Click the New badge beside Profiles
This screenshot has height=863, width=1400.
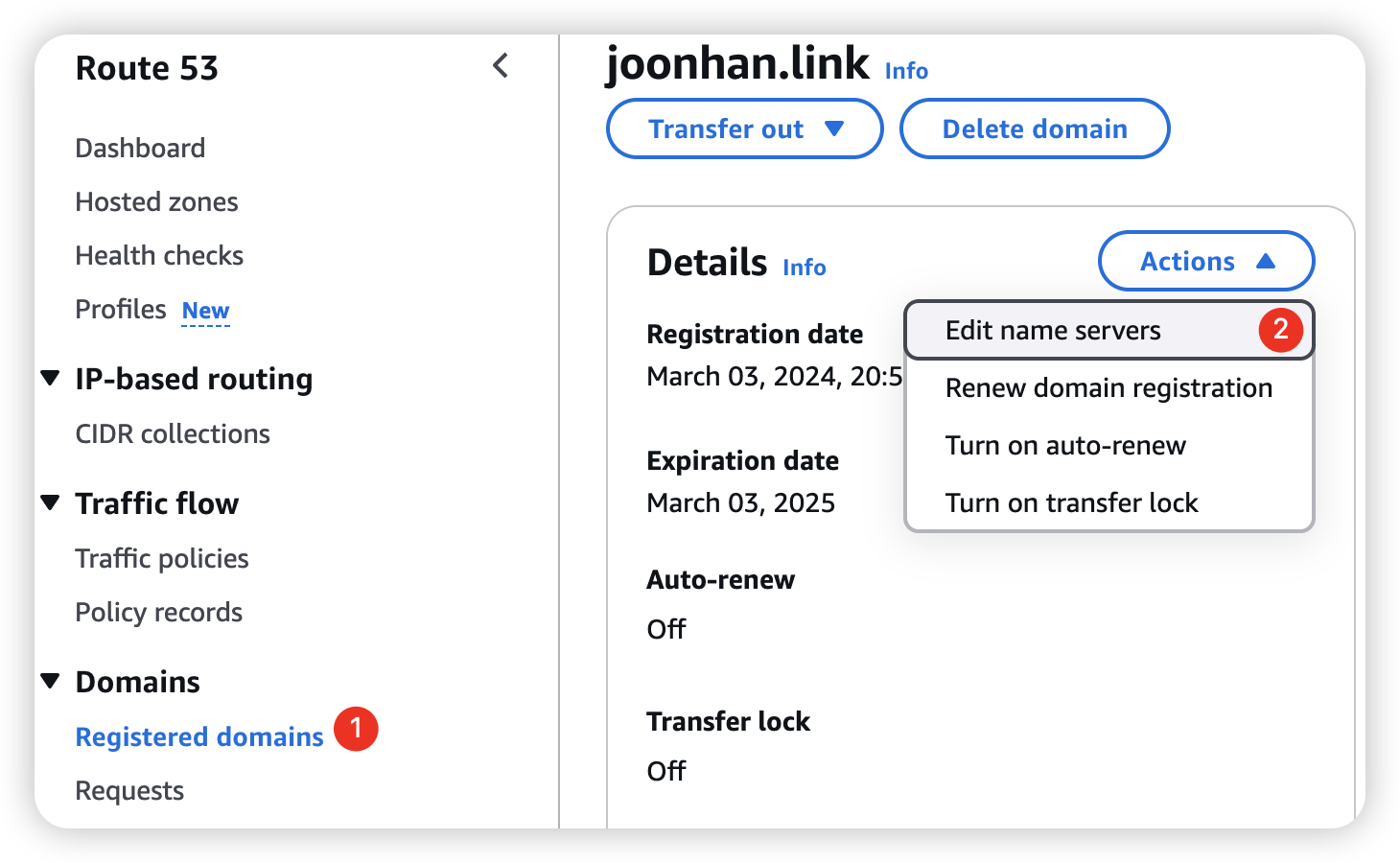coord(205,311)
